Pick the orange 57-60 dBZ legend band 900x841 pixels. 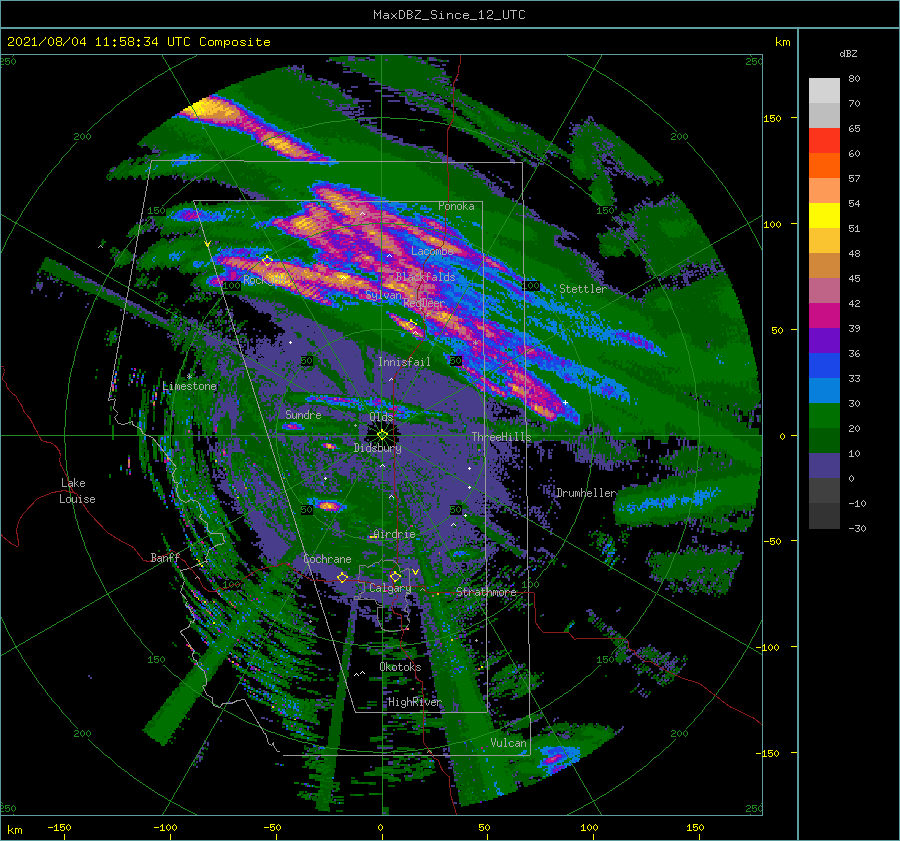coord(824,165)
